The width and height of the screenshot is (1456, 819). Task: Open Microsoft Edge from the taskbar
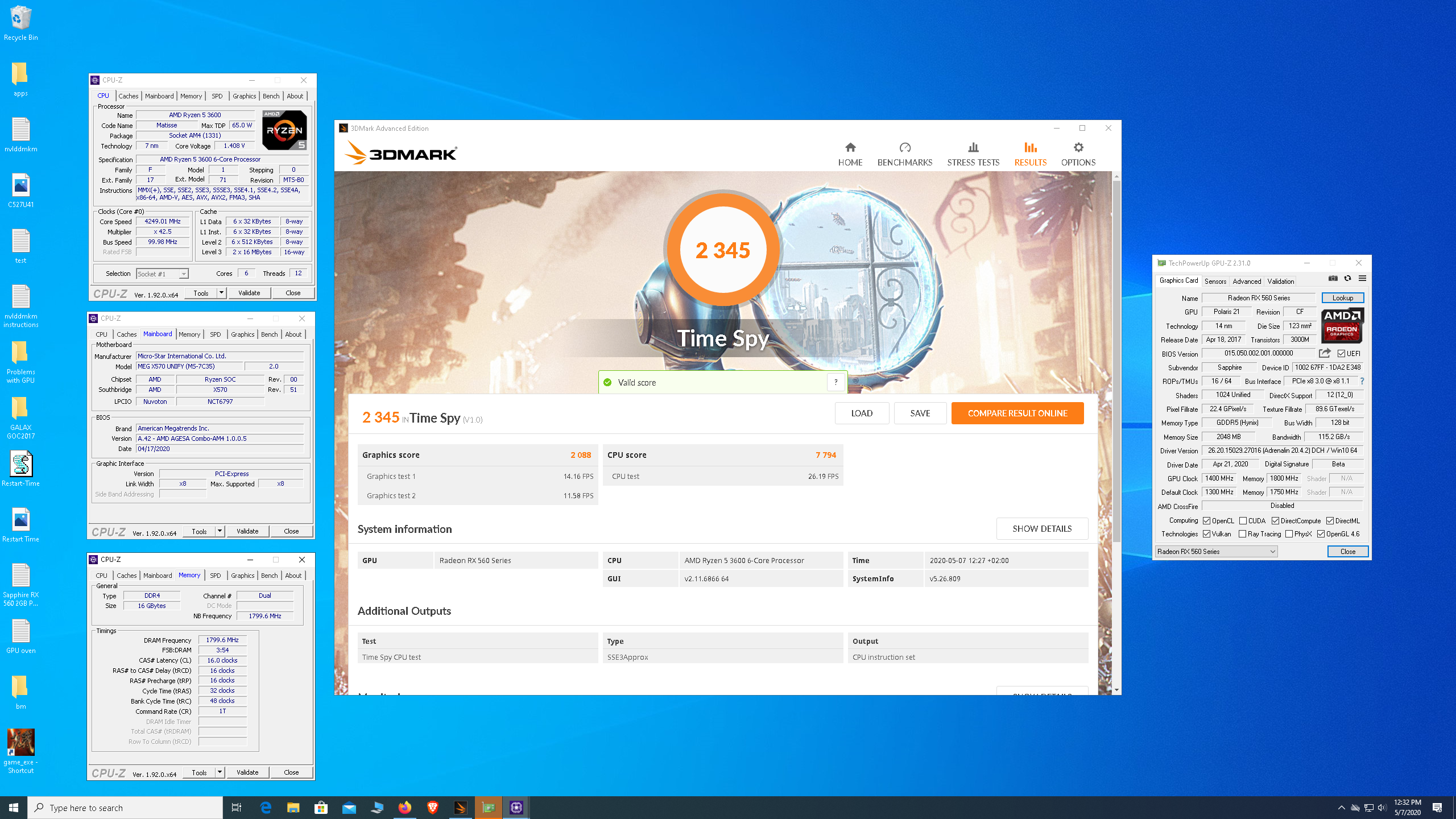[x=266, y=808]
